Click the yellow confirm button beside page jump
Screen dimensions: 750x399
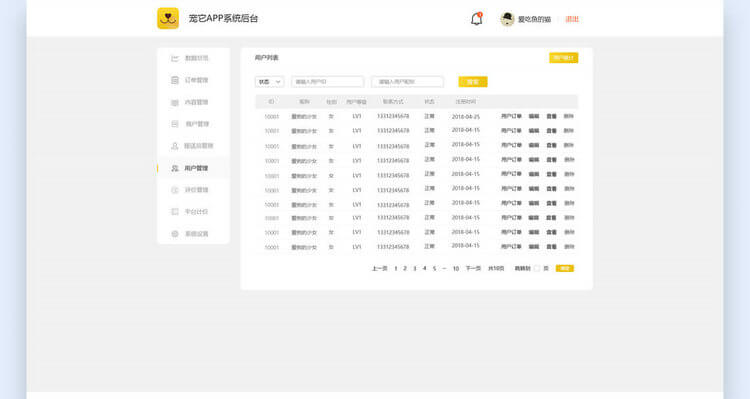click(564, 268)
